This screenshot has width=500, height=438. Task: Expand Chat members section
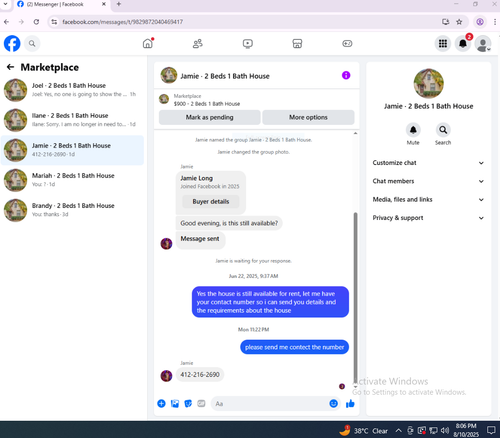point(428,181)
